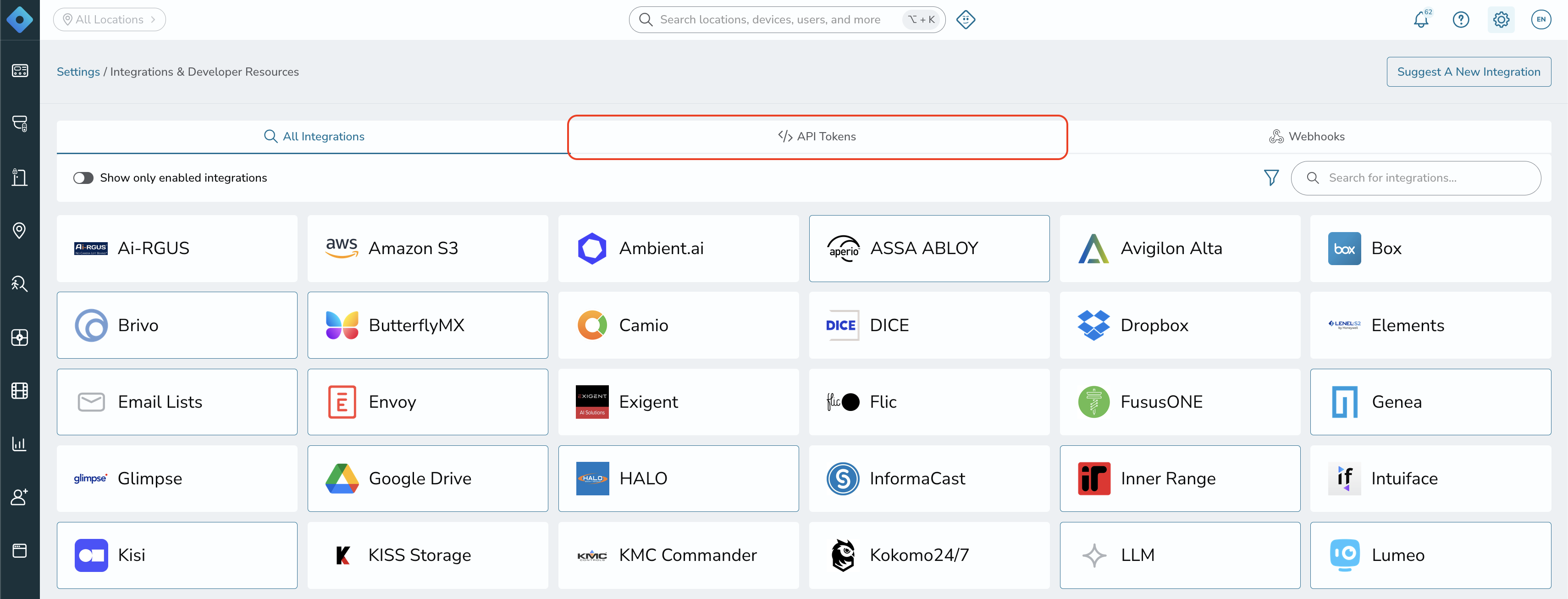Open the Kokomo24/7 integration card
The width and height of the screenshot is (1568, 599).
click(x=929, y=555)
